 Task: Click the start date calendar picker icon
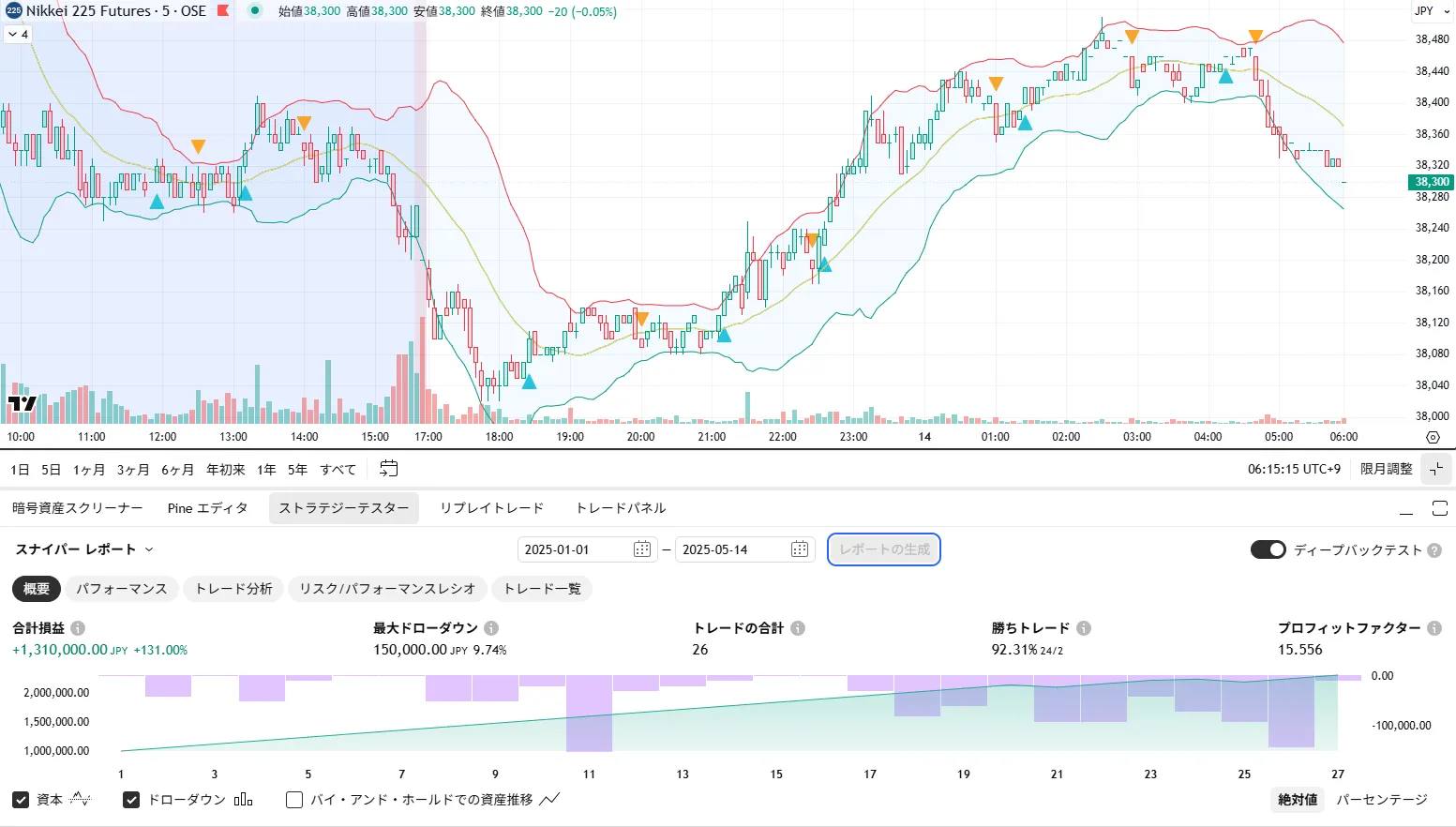tap(642, 549)
